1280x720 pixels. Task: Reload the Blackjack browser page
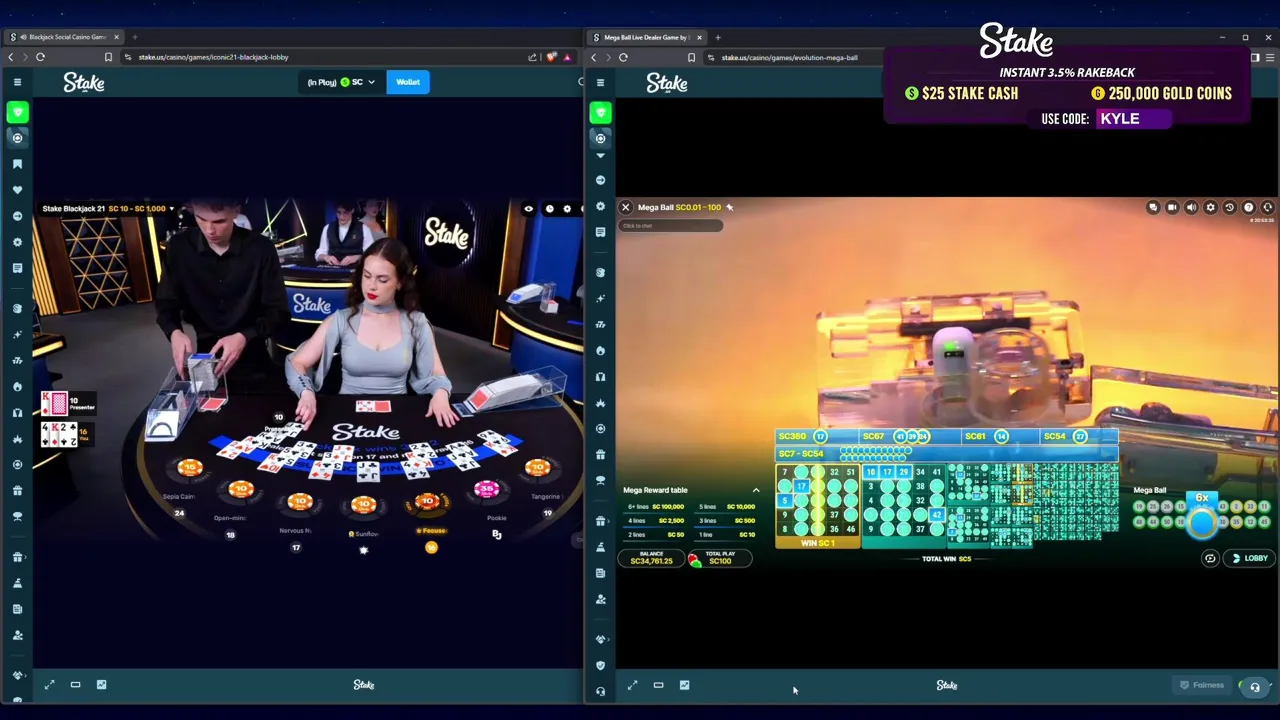40,57
